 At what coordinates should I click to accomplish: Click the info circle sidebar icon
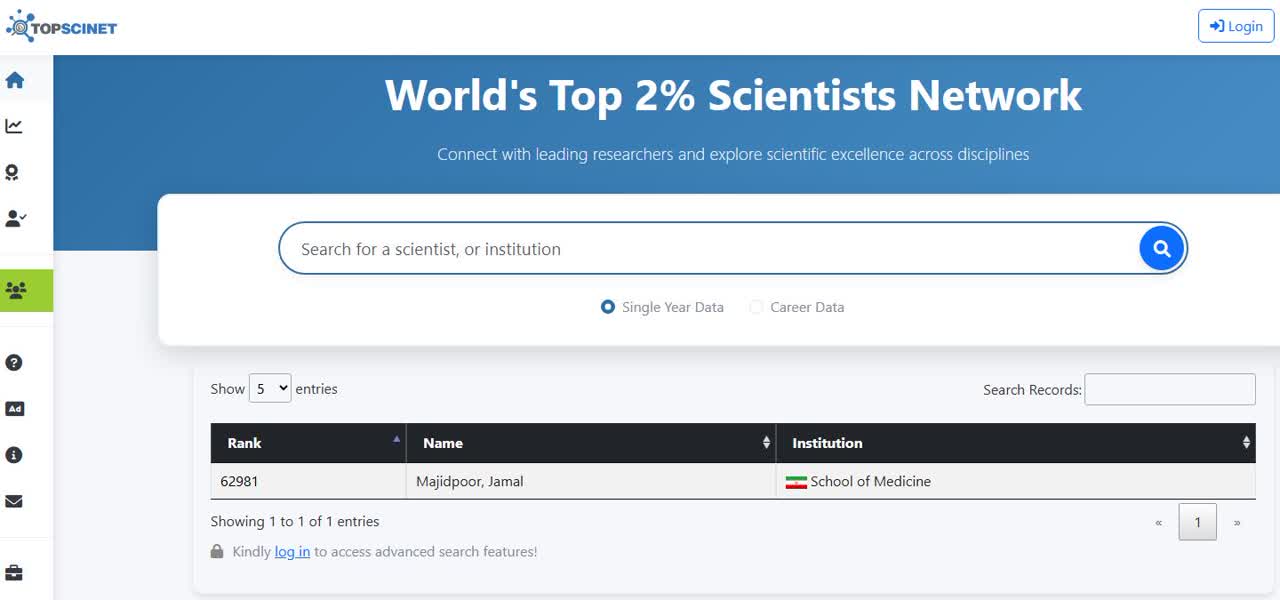[14, 455]
